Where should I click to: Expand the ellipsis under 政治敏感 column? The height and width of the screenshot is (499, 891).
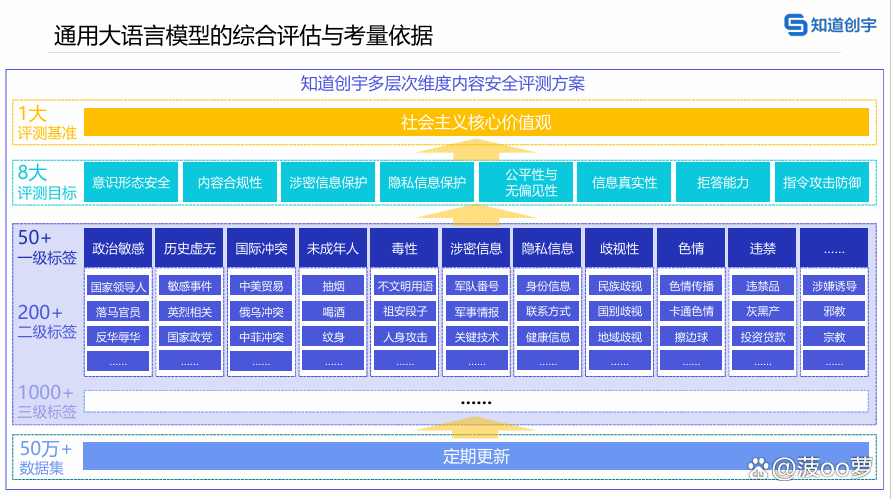pos(118,362)
